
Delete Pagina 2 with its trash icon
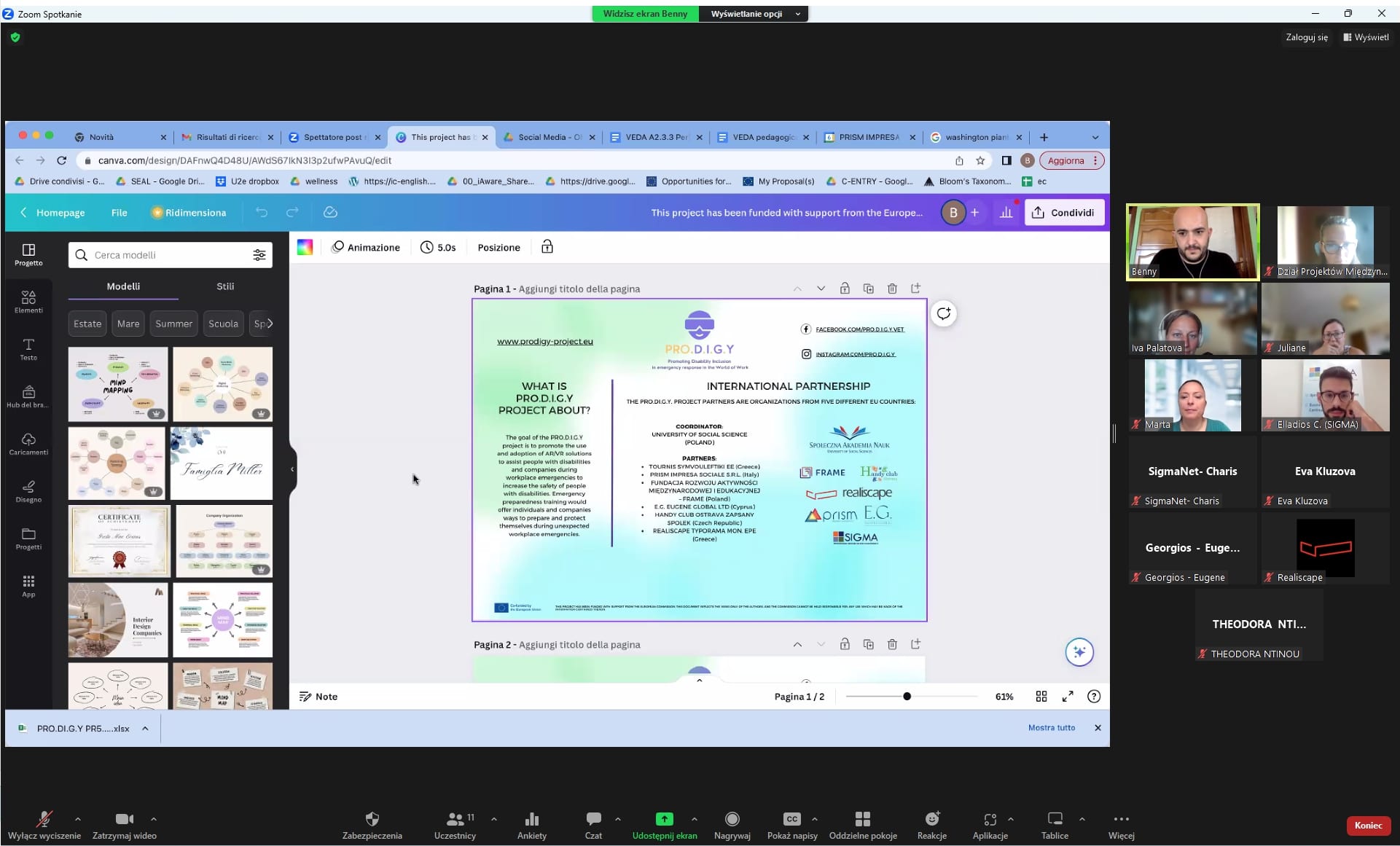click(892, 644)
